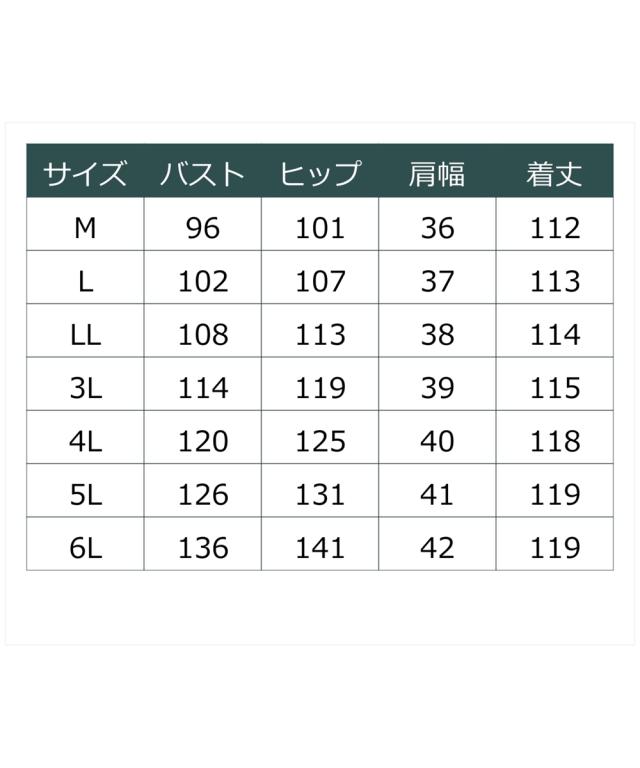The width and height of the screenshot is (640, 768).
Task: Click shoulder width 38 in LL row
Action: click(437, 335)
